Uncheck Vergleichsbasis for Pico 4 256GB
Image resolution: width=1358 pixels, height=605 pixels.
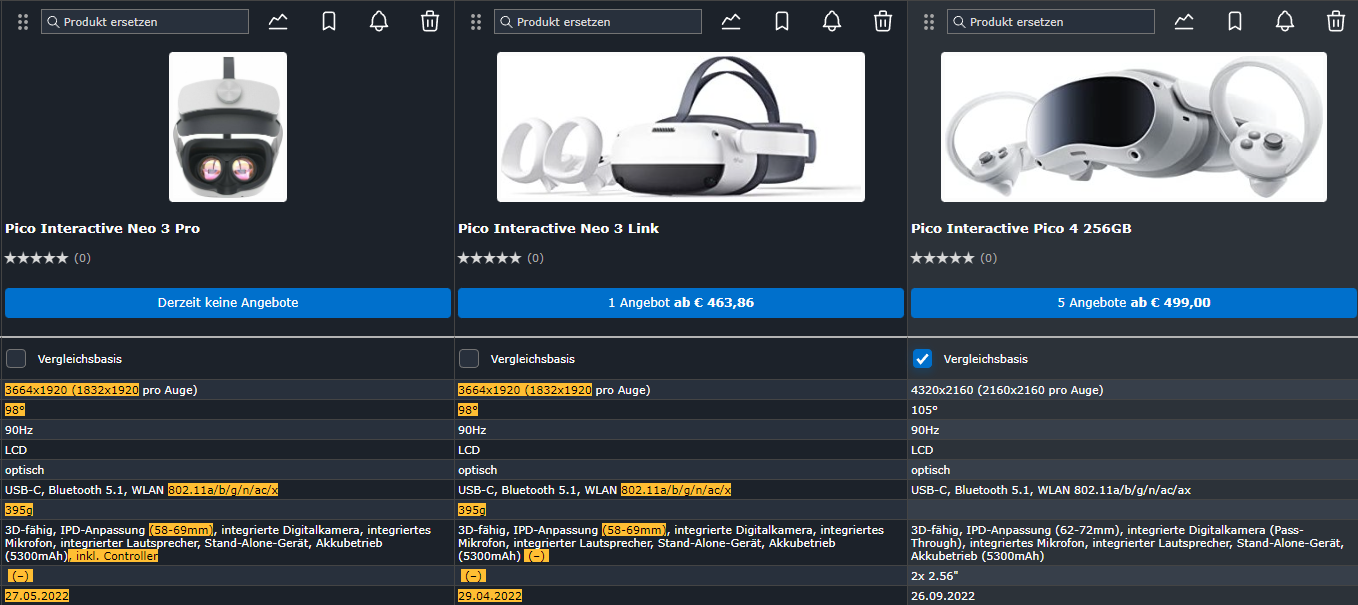[922, 358]
